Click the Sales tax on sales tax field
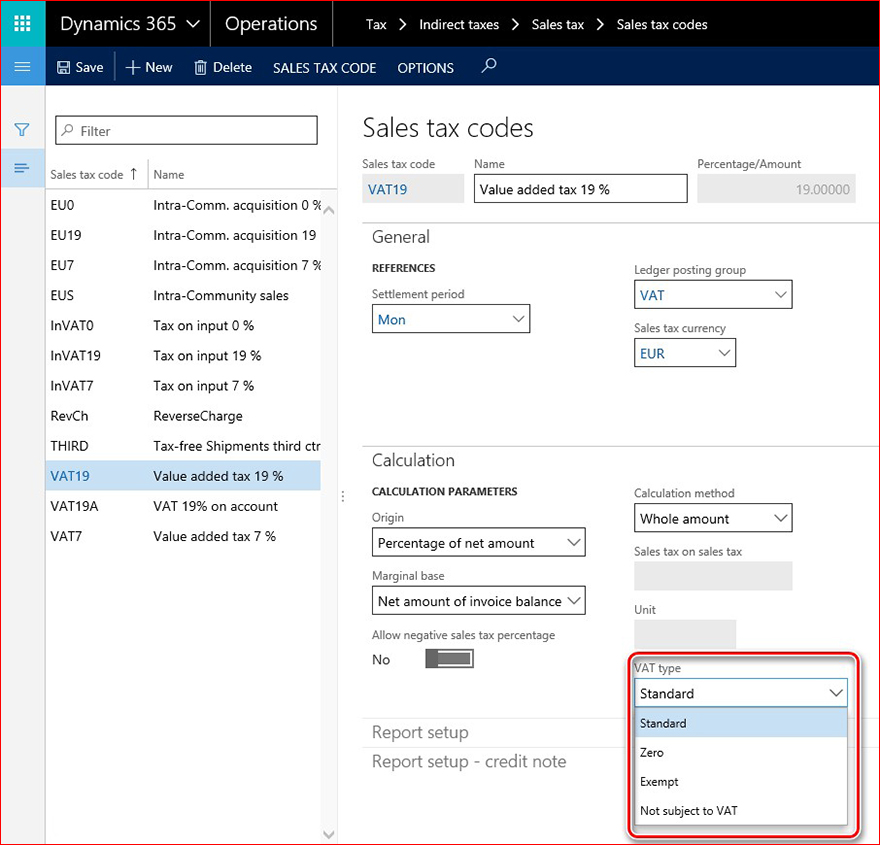This screenshot has height=845, width=880. (713, 576)
